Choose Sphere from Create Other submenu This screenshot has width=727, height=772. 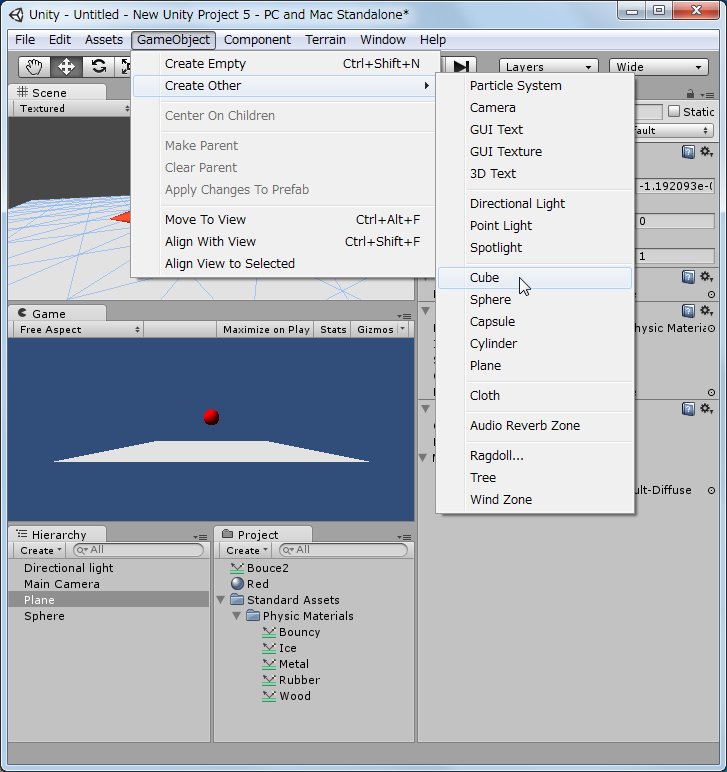coord(535,300)
